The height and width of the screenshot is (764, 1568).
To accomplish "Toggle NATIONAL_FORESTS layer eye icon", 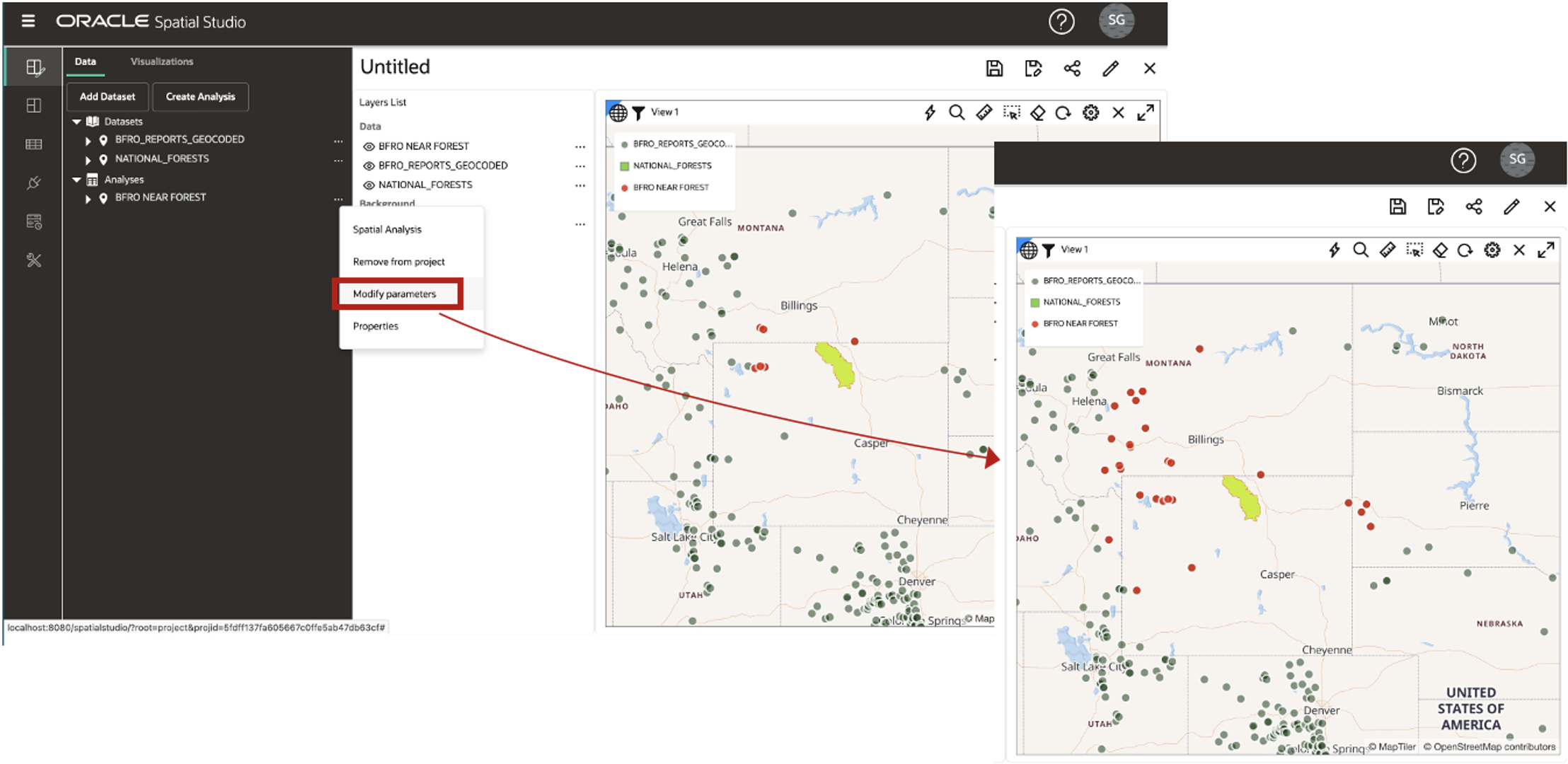I will coord(369,185).
